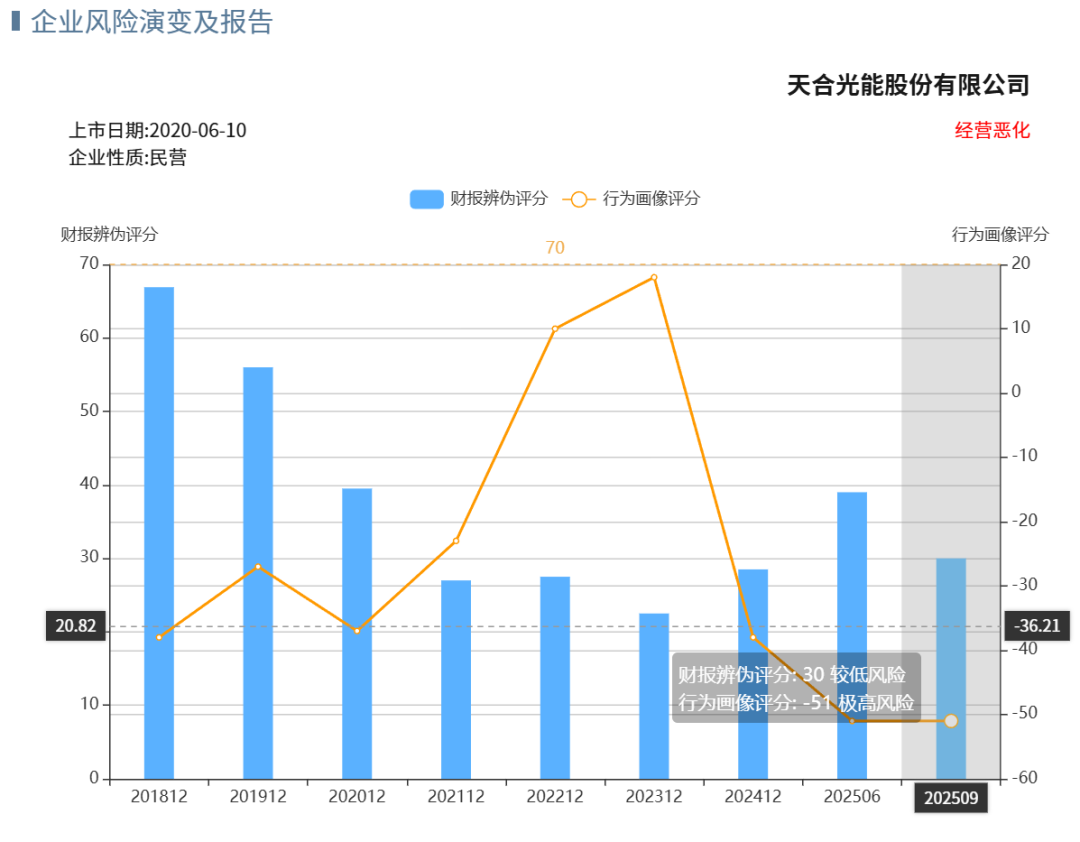Viewport: 1080px width, 842px height.
Task: Click the line point at 202012
Action: 357,631
